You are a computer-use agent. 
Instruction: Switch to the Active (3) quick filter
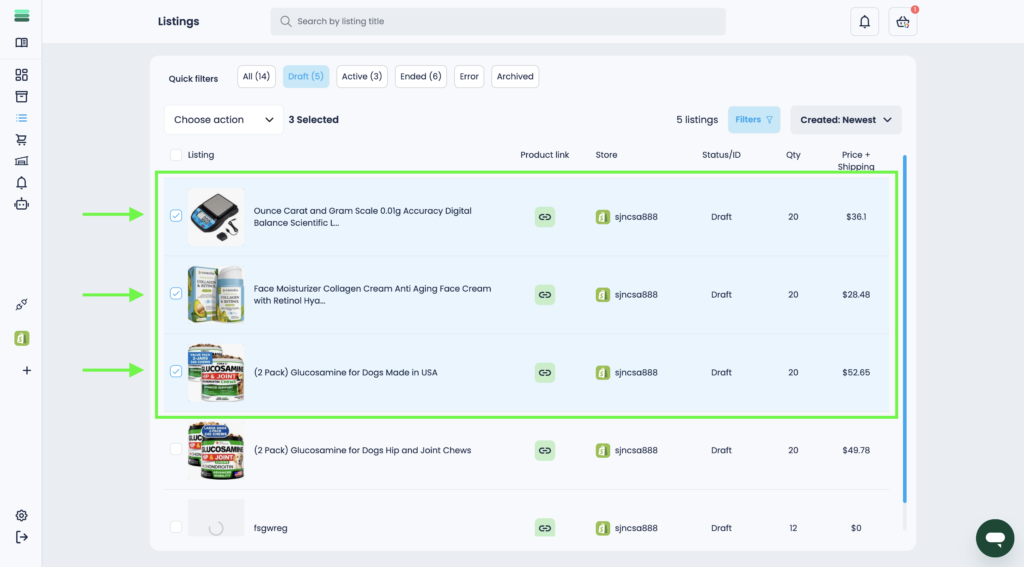[361, 77]
